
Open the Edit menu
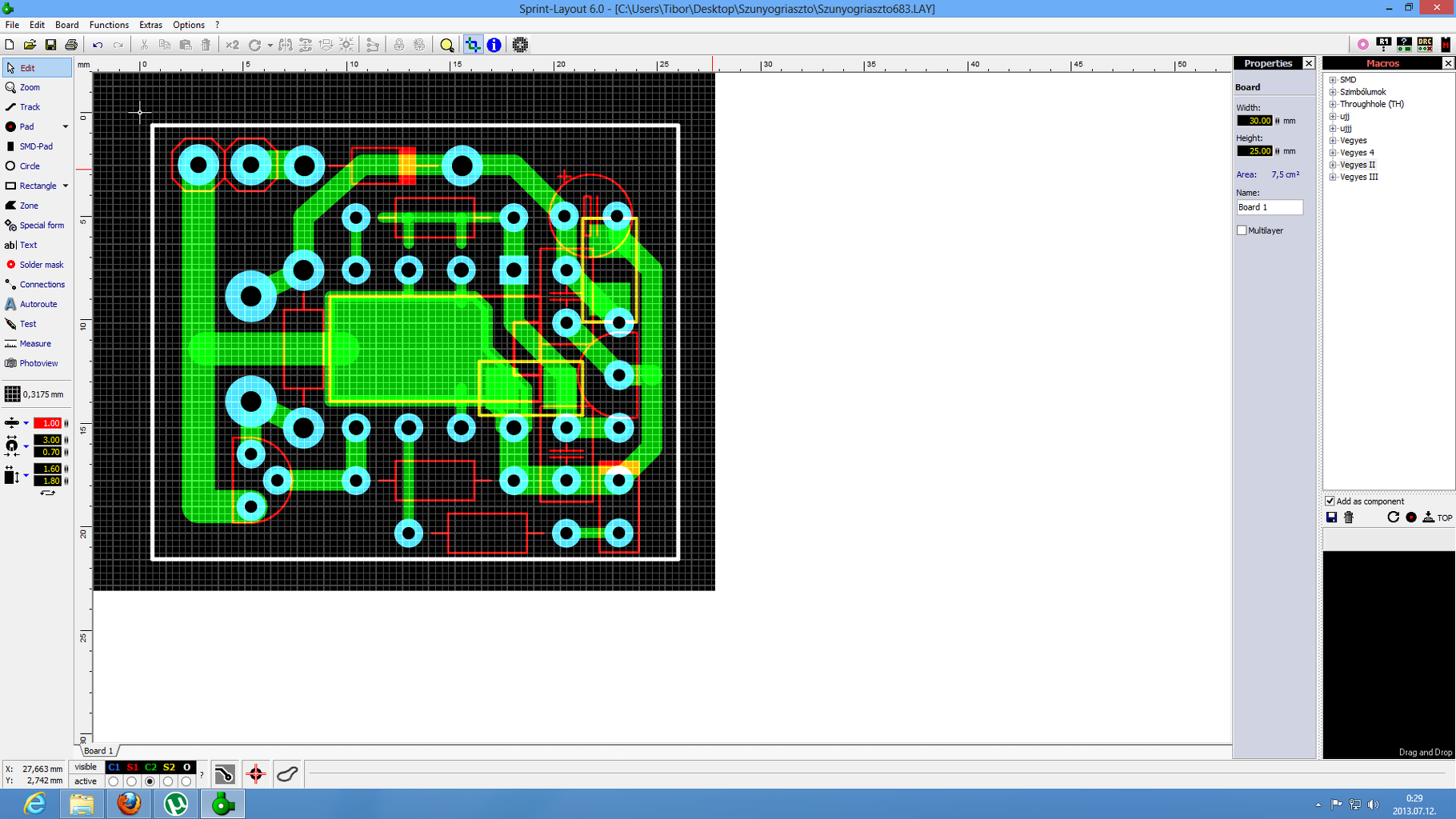[37, 25]
